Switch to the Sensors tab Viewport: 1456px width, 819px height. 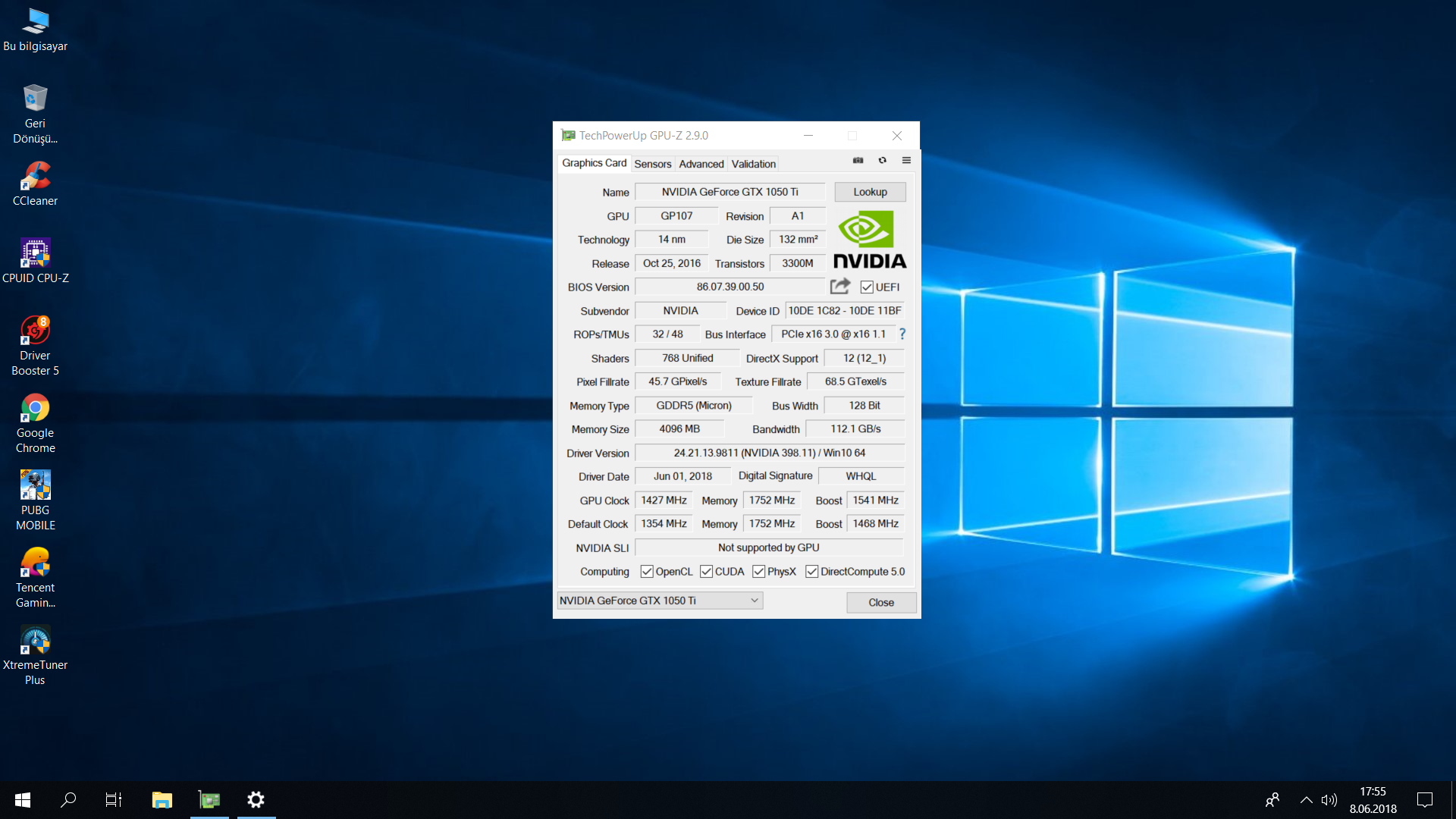652,164
